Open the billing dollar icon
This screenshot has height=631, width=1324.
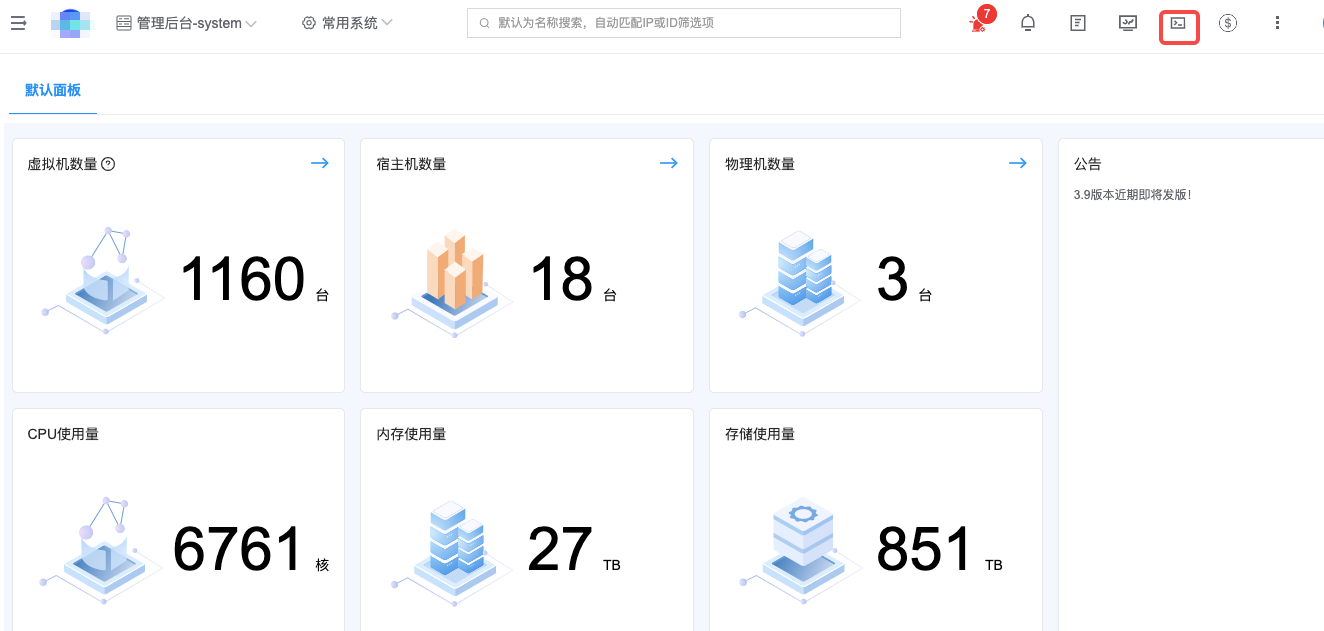pos(1228,23)
